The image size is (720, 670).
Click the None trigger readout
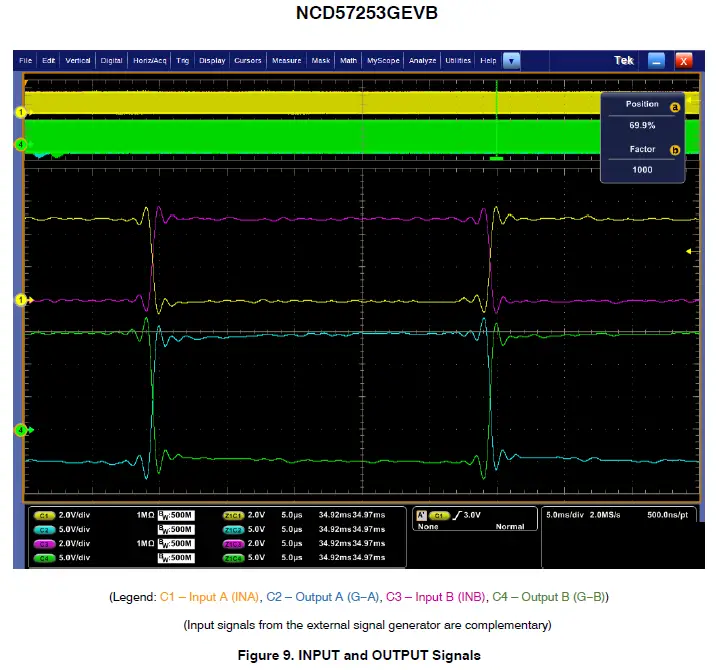click(x=428, y=527)
